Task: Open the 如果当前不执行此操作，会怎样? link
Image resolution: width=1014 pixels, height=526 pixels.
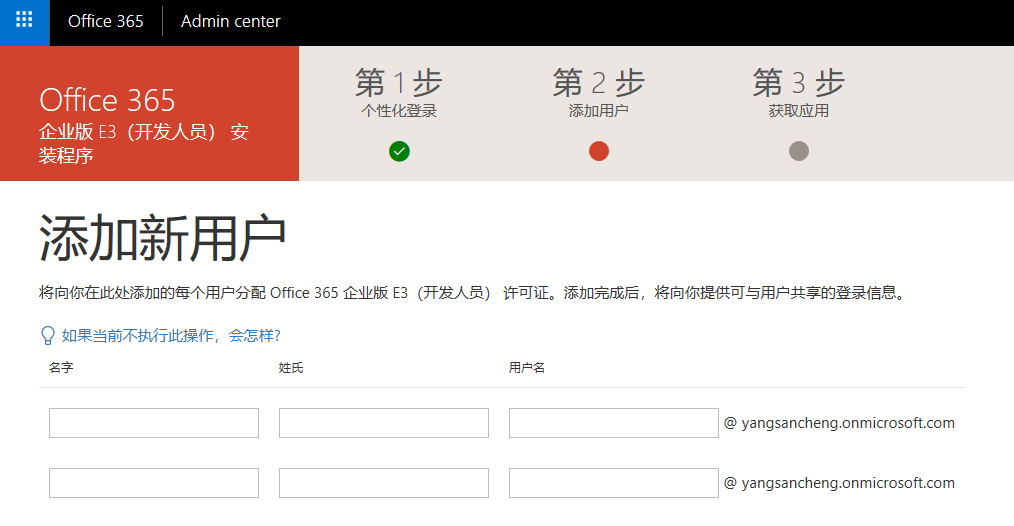Action: pos(171,335)
